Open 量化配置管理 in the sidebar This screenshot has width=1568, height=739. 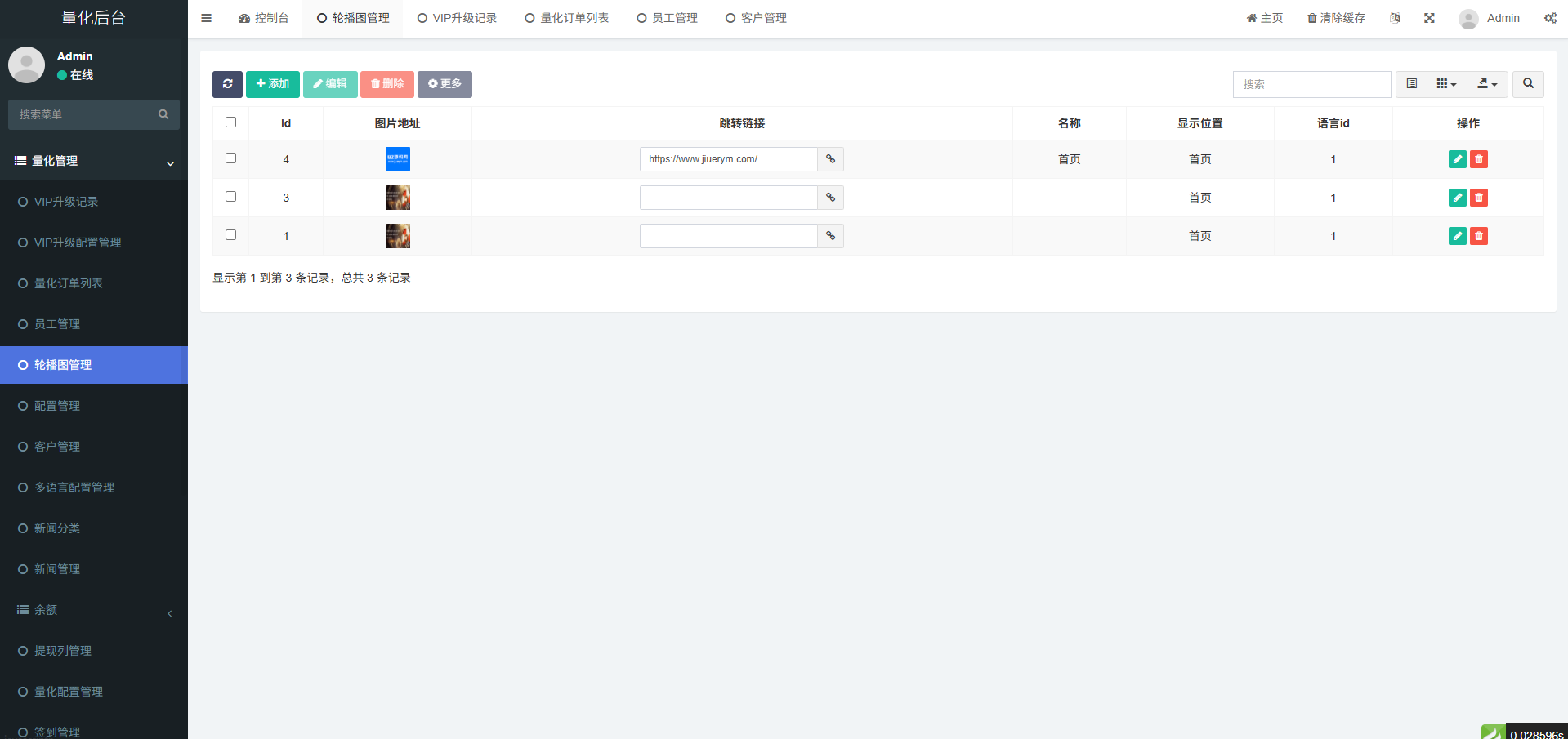[94, 692]
